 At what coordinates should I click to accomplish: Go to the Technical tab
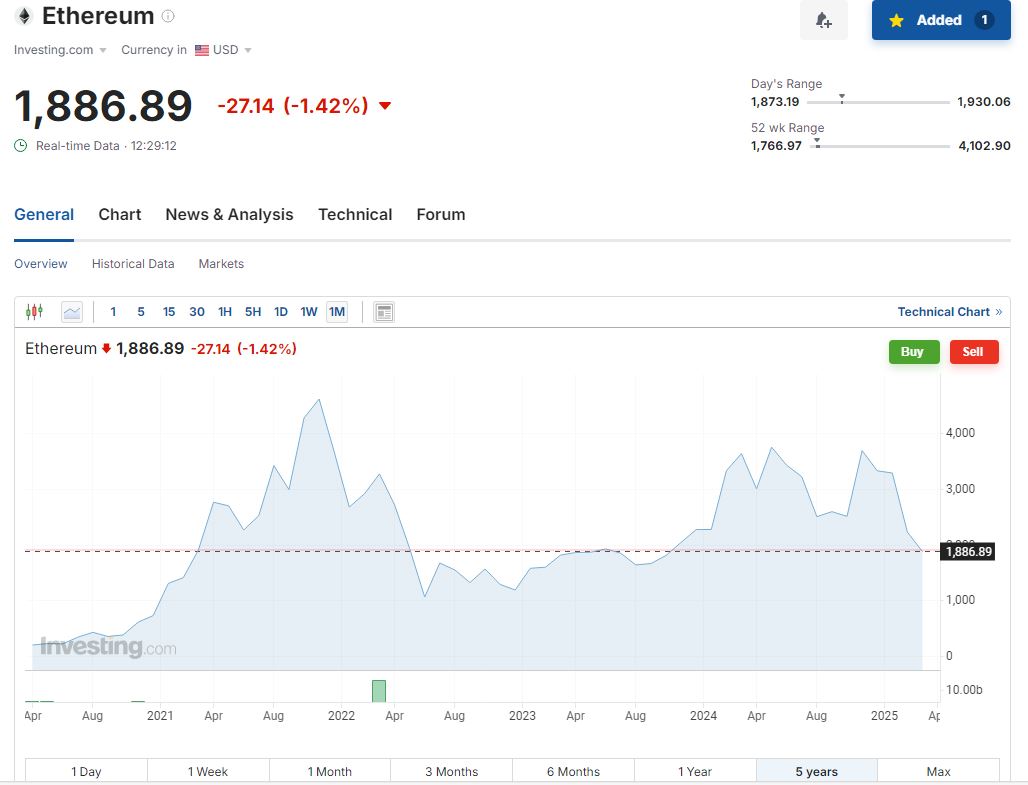(355, 214)
